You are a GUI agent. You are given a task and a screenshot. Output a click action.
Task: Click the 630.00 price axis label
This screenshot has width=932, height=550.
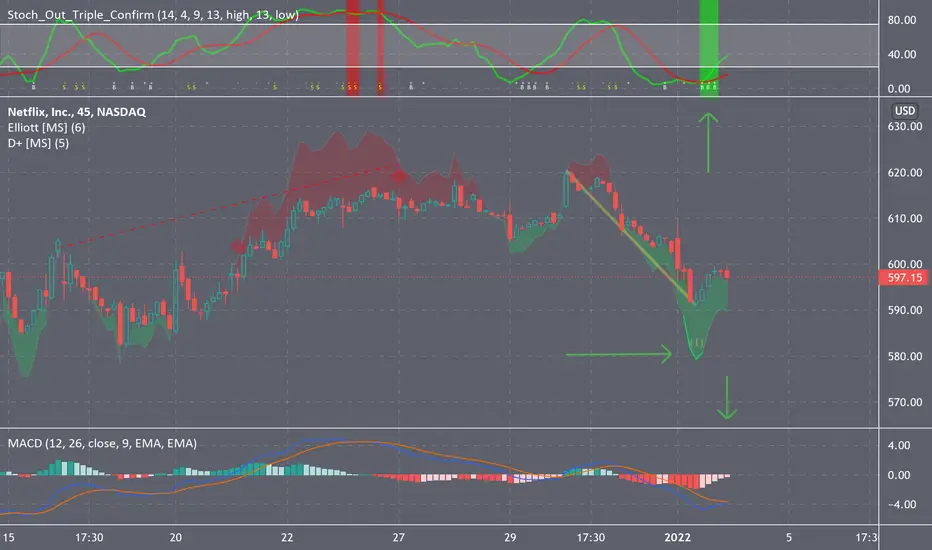coord(905,127)
